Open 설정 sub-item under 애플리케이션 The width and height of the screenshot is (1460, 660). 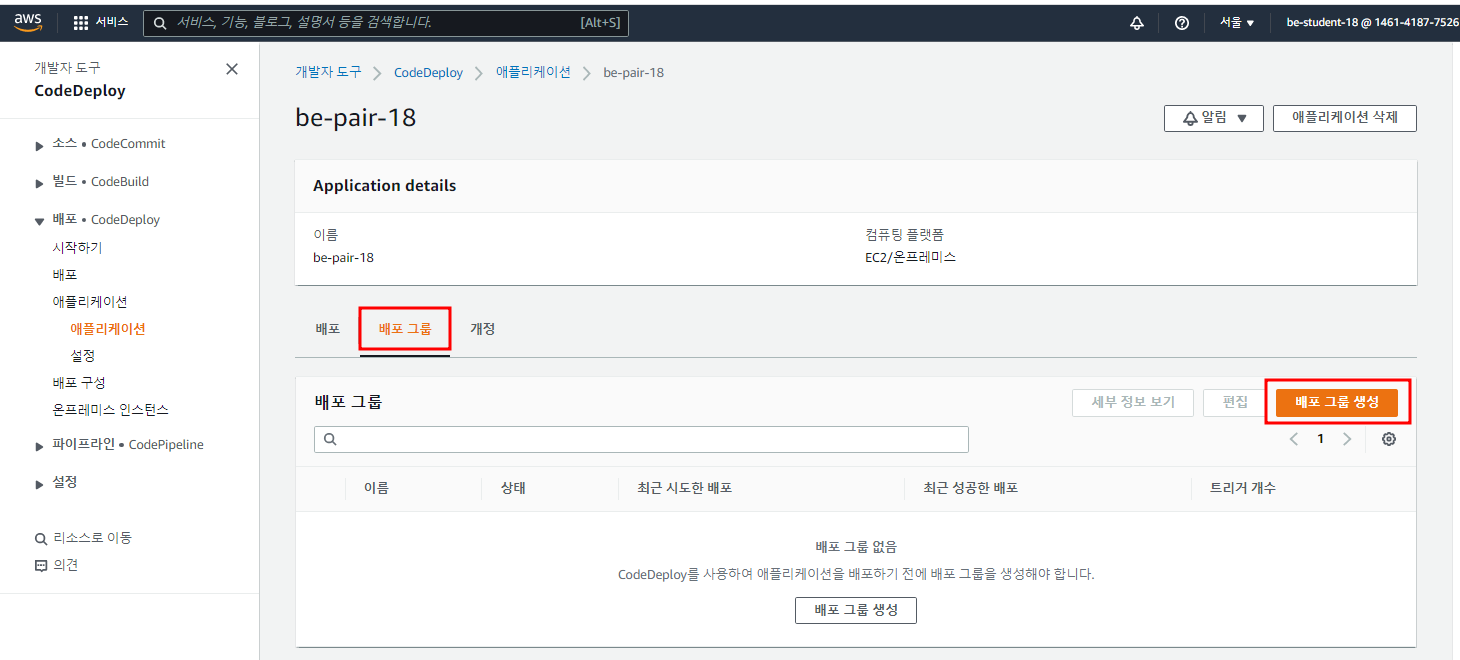pos(83,355)
